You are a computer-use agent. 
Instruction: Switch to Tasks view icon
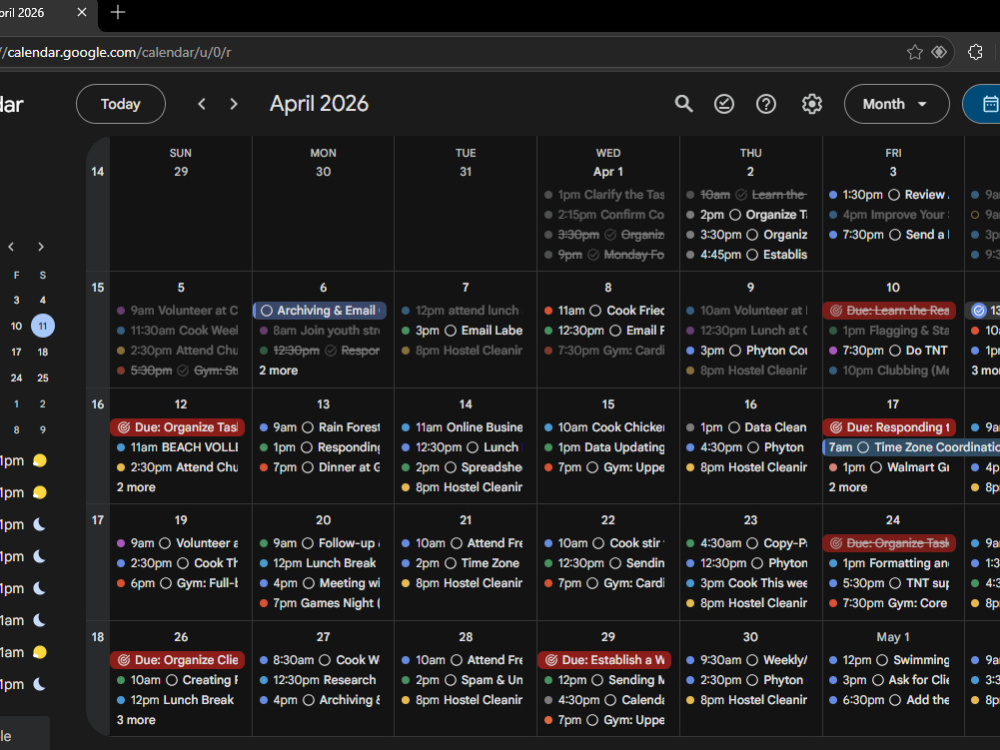(x=724, y=104)
